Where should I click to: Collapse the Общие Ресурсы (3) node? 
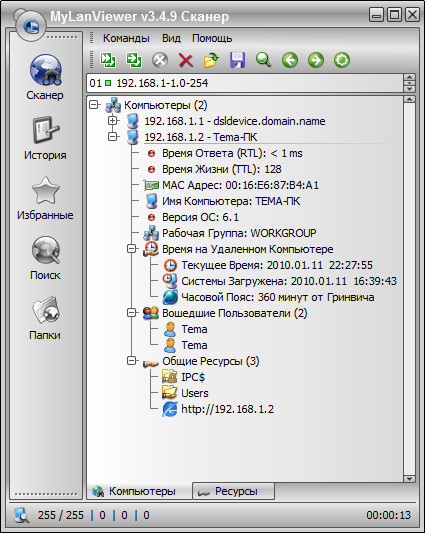click(x=131, y=360)
